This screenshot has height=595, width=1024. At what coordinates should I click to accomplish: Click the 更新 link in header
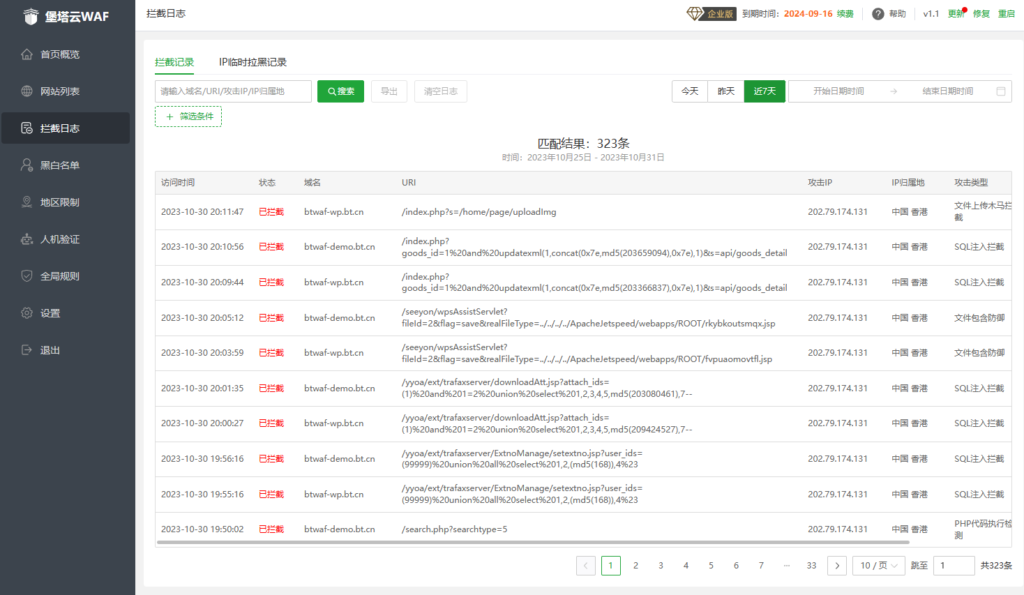coord(956,14)
